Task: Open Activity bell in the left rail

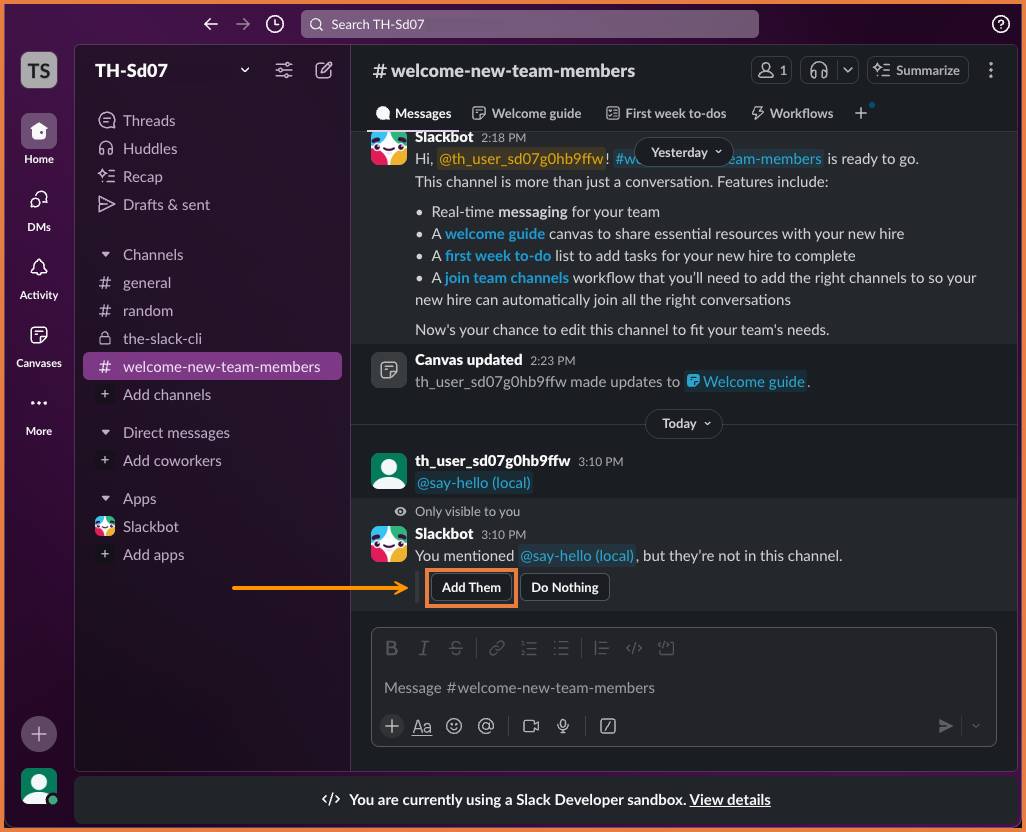Action: 39,278
